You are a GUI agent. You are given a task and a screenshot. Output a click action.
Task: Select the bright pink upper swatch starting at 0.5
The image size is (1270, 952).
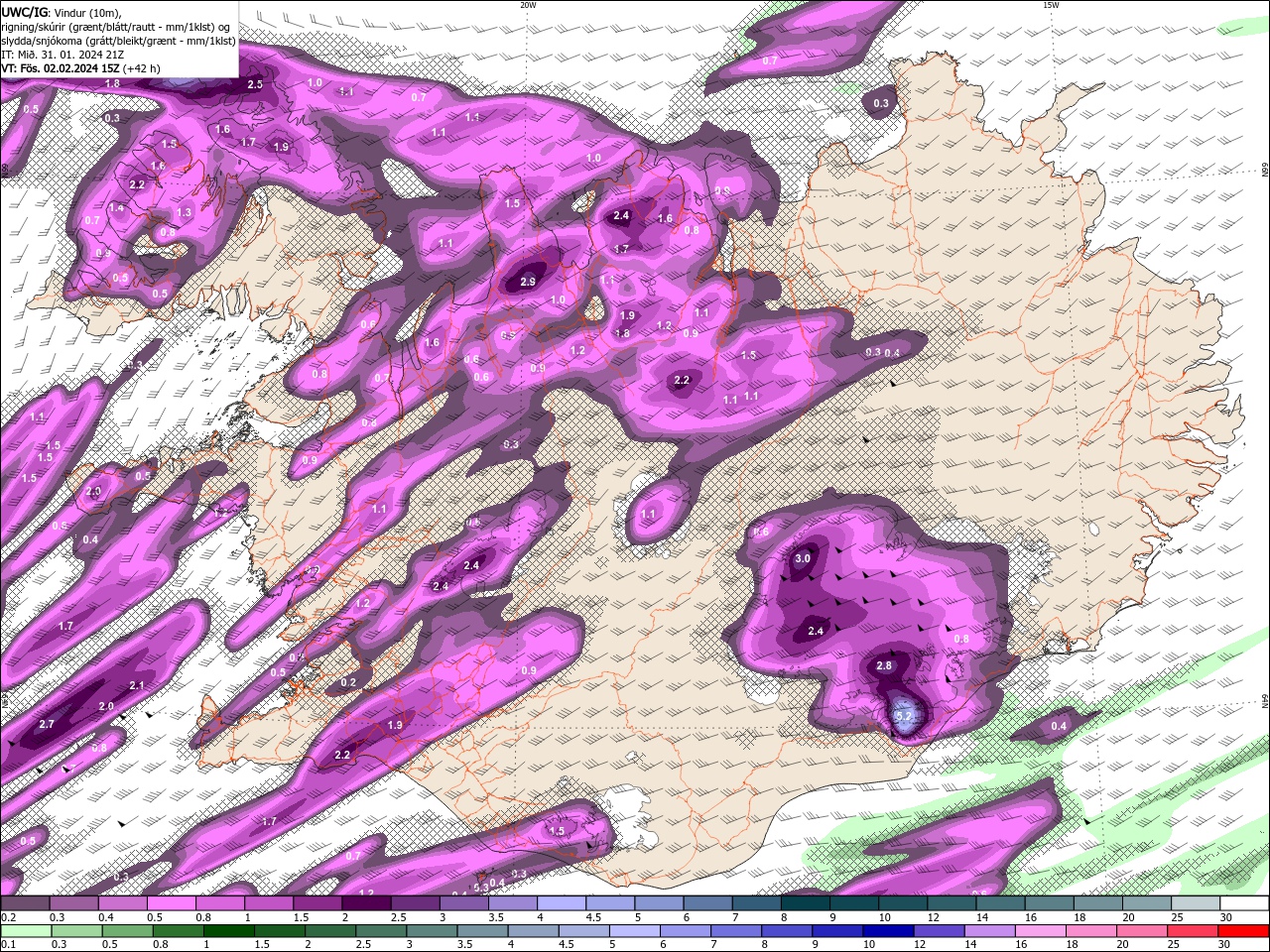[x=171, y=903]
